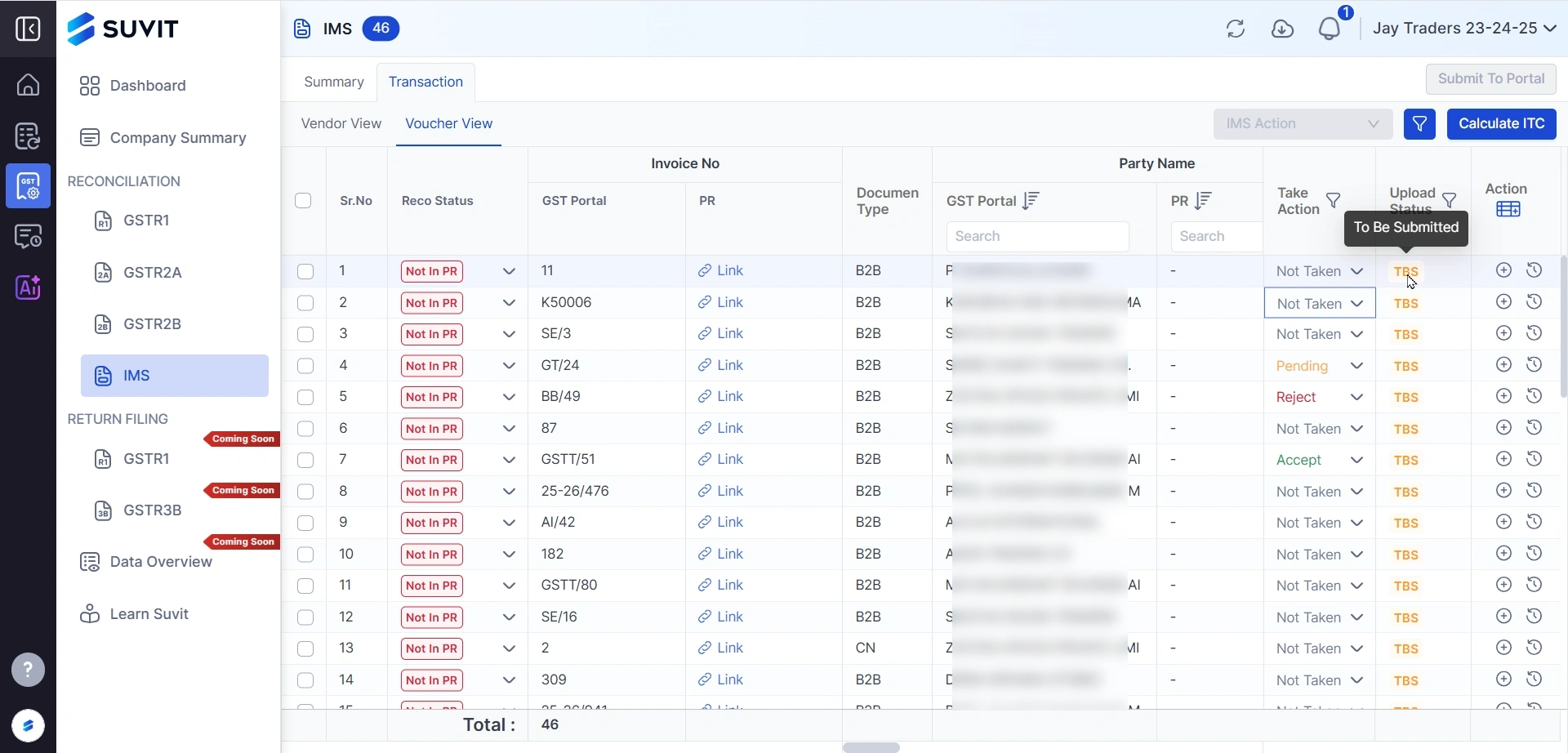Click the plus icon for row 14
This screenshot has height=753, width=1568.
click(1504, 679)
